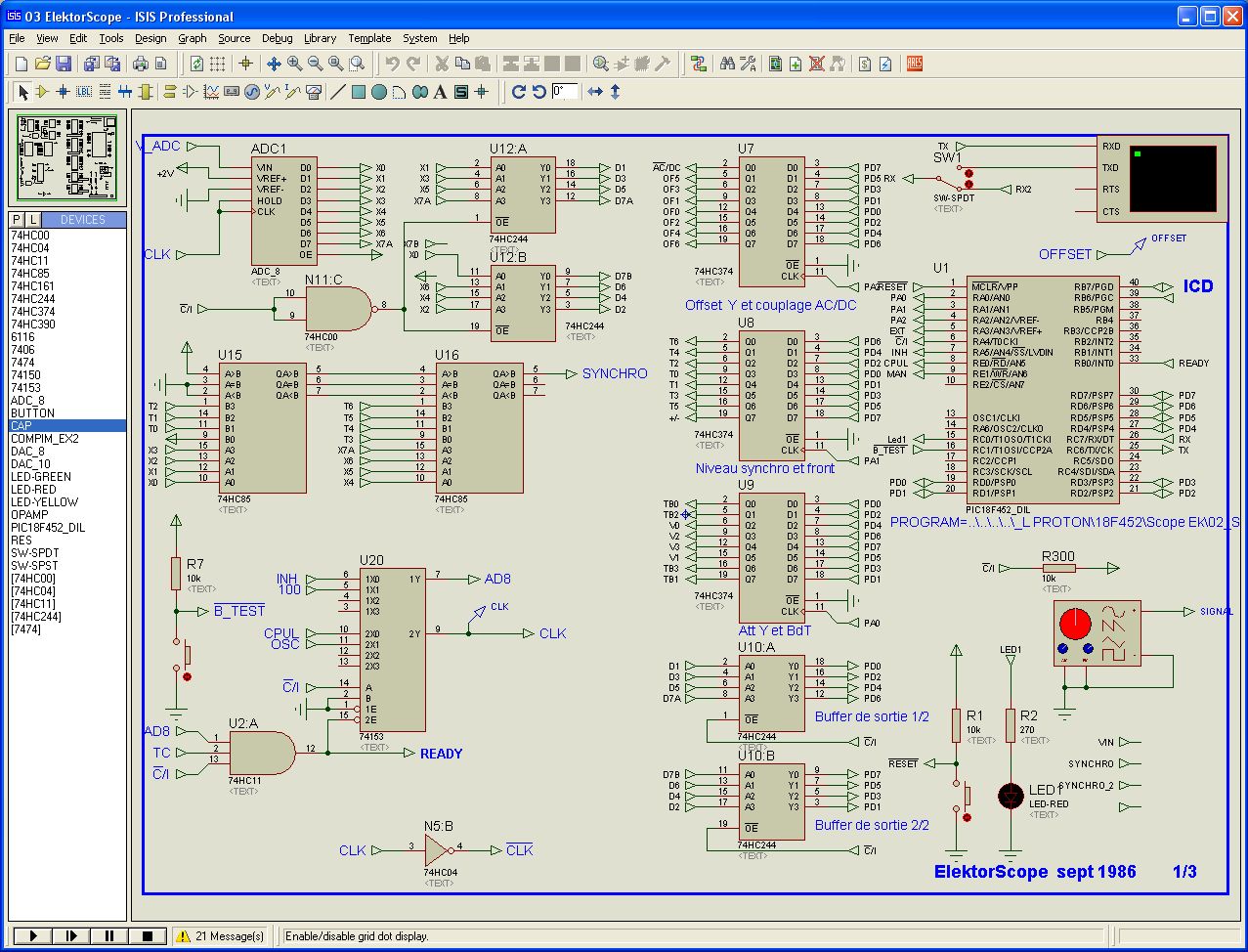Click the 21 Message(s) status button
Screen dimensions: 1248x952
[222, 936]
